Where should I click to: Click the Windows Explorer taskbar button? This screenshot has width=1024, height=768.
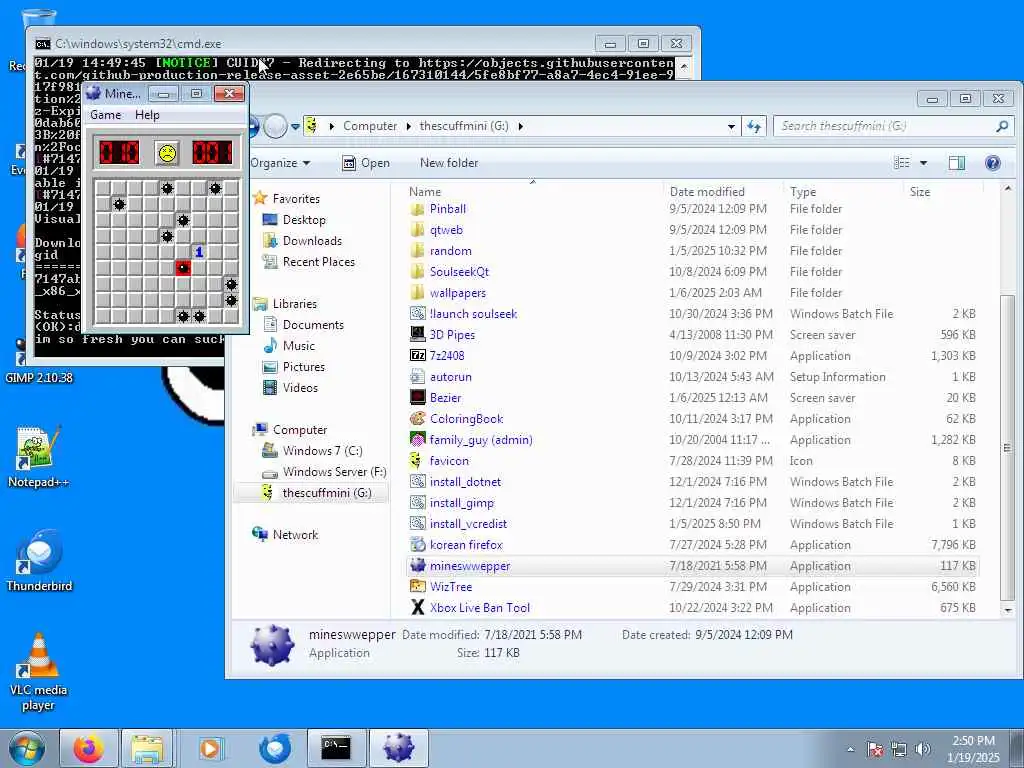[x=148, y=748]
